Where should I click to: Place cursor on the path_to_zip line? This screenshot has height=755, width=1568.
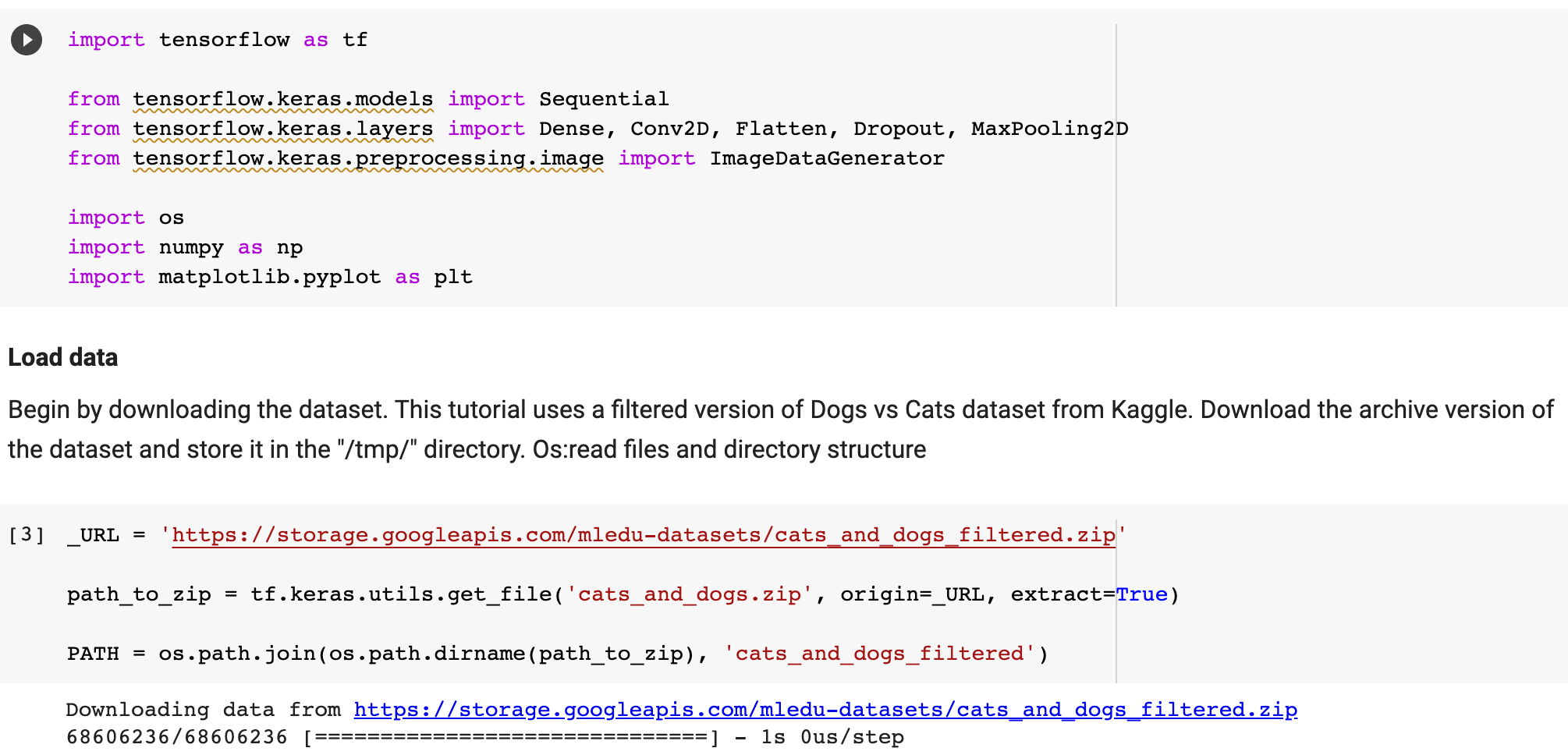(468, 594)
